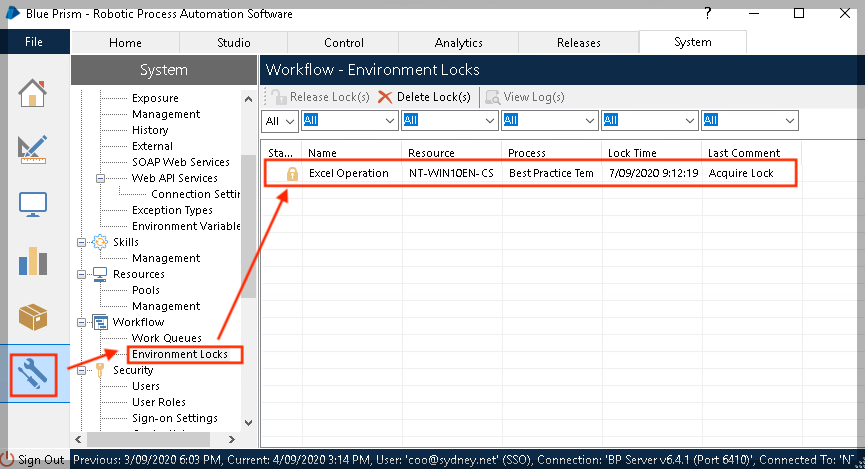Screen dimensions: 865x469
Task: Collapse the Workflow tree node
Action: coord(82,322)
